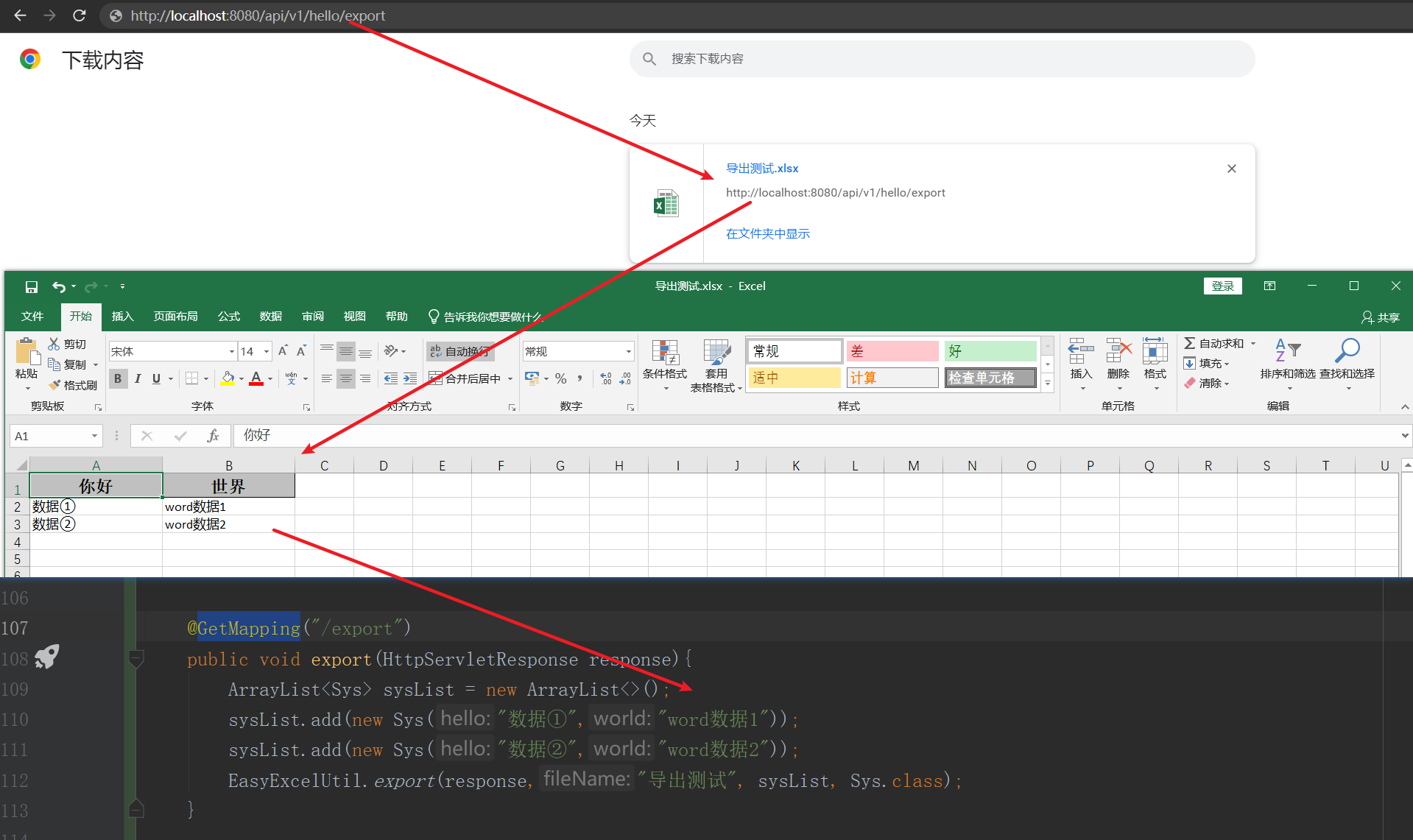Click the Cut (剪切) scissors icon
Screen dimensions: 1413x840
[x=54, y=344]
